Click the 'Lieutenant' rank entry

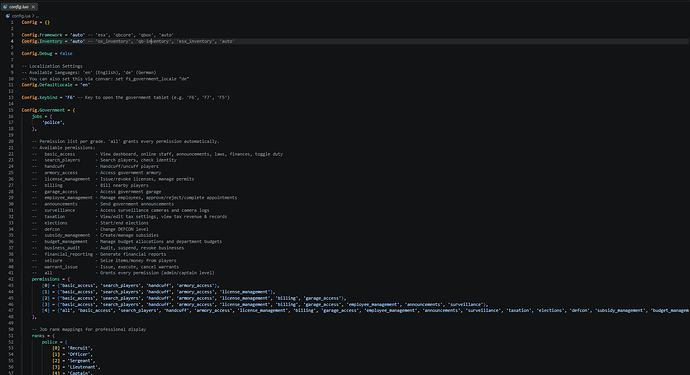(x=77, y=368)
